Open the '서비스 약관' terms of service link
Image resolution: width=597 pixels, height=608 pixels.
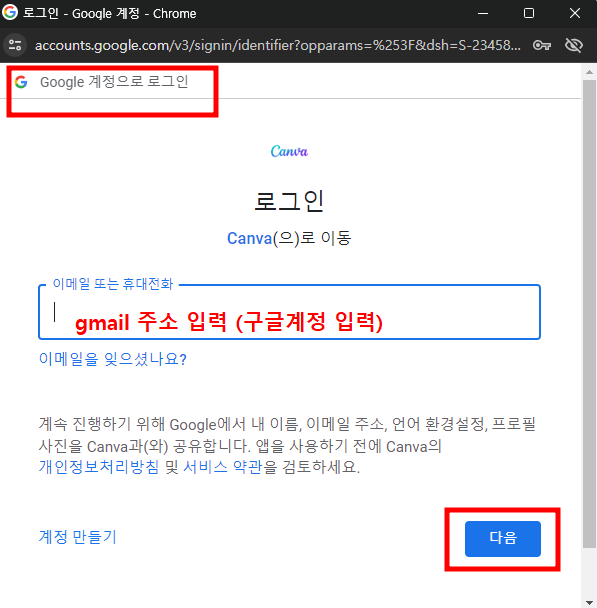point(223,466)
